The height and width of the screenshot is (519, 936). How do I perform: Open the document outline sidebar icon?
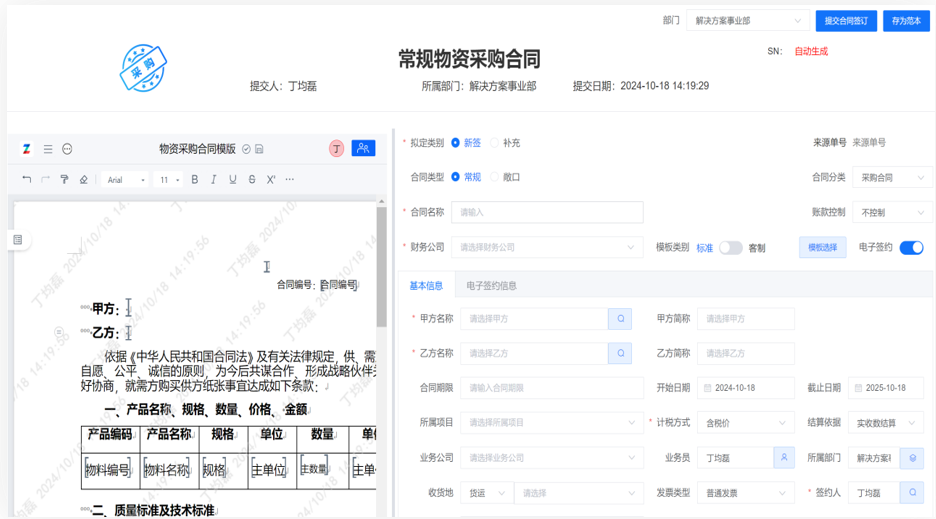[18, 240]
